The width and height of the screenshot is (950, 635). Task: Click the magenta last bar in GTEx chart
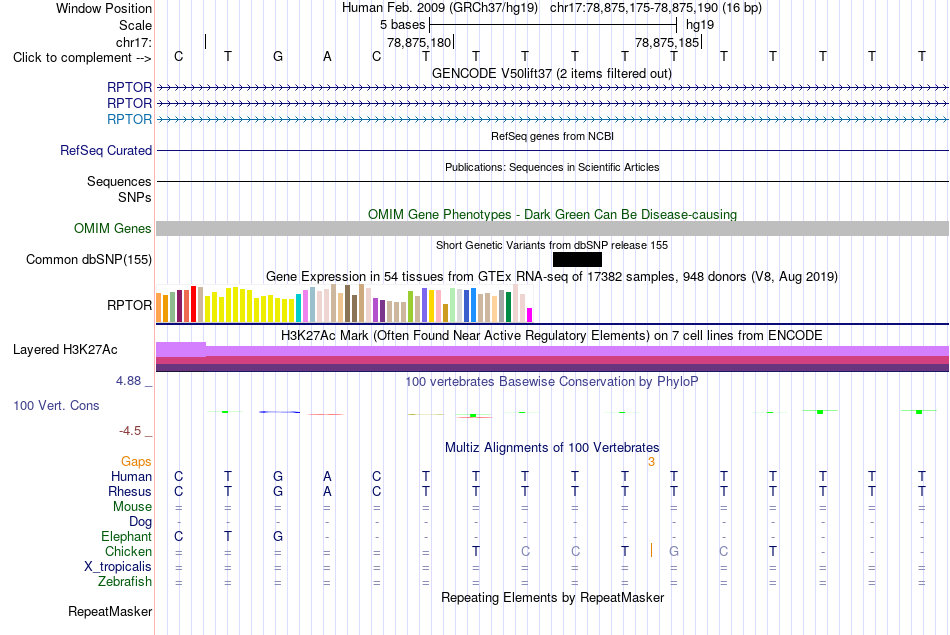coord(530,315)
